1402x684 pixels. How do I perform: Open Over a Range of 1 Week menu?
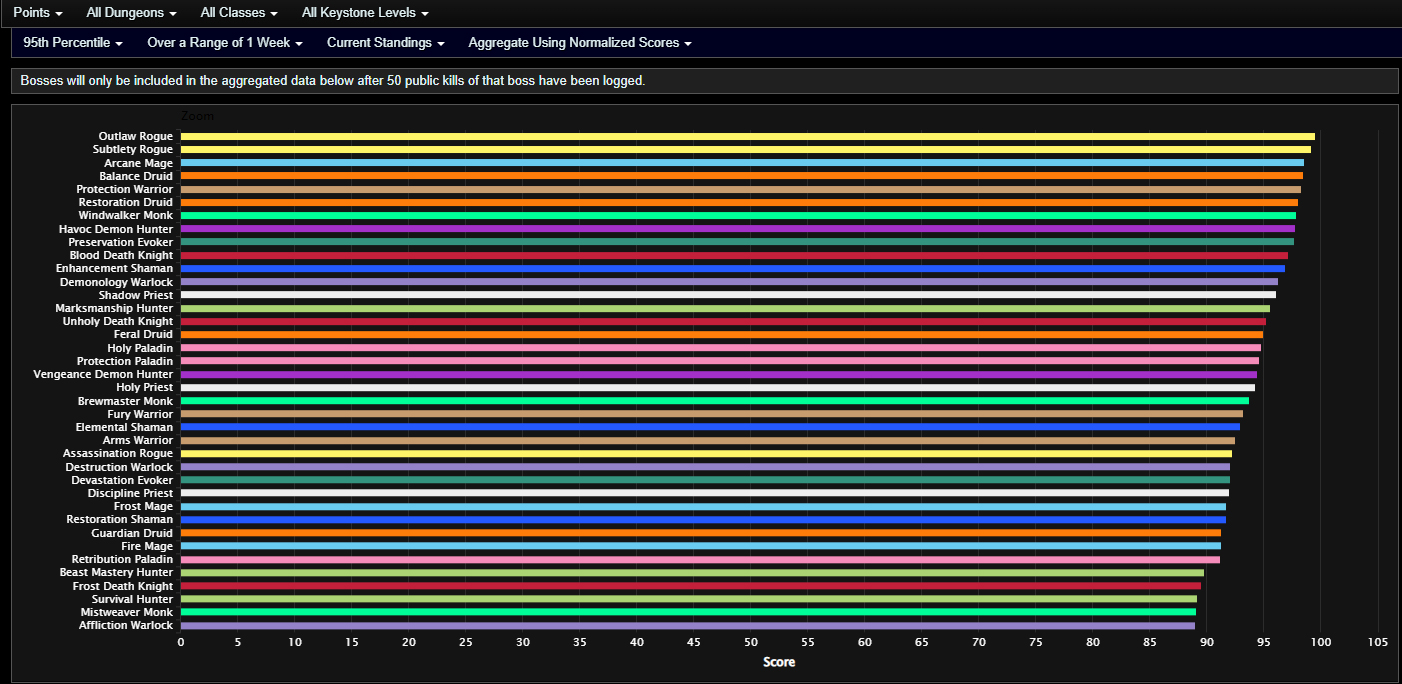click(x=224, y=43)
